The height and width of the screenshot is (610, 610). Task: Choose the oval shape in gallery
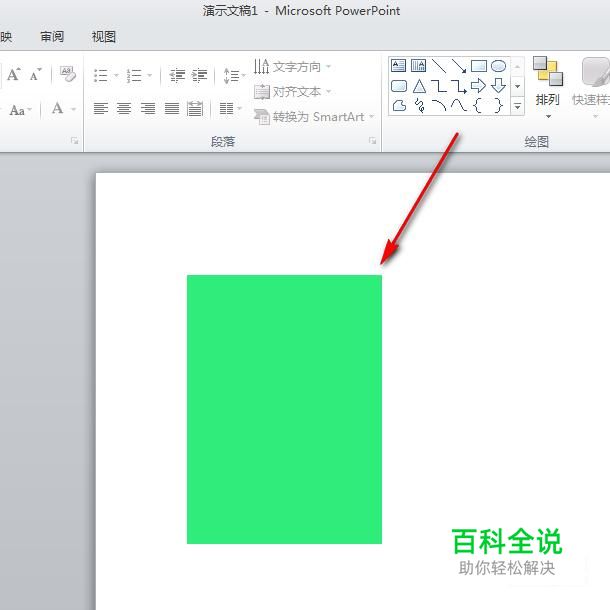(498, 66)
